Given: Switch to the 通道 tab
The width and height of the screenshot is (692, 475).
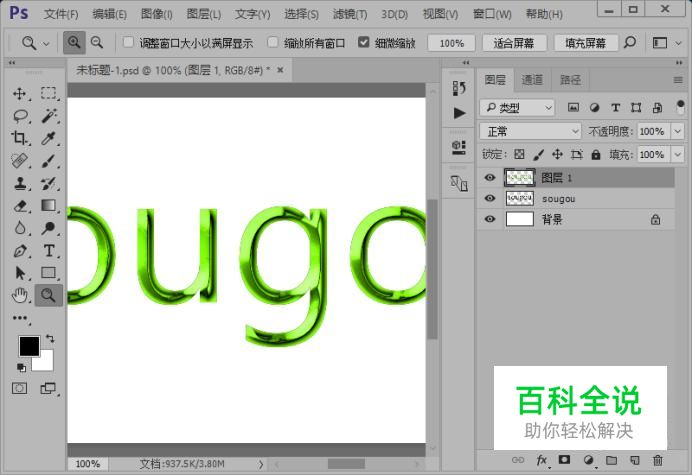Looking at the screenshot, I should click(532, 79).
